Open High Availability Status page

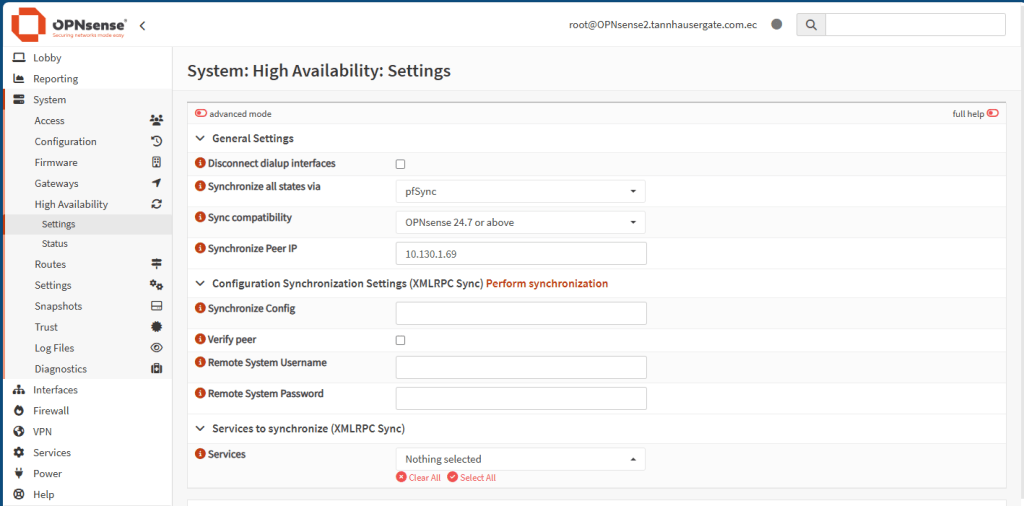(54, 244)
